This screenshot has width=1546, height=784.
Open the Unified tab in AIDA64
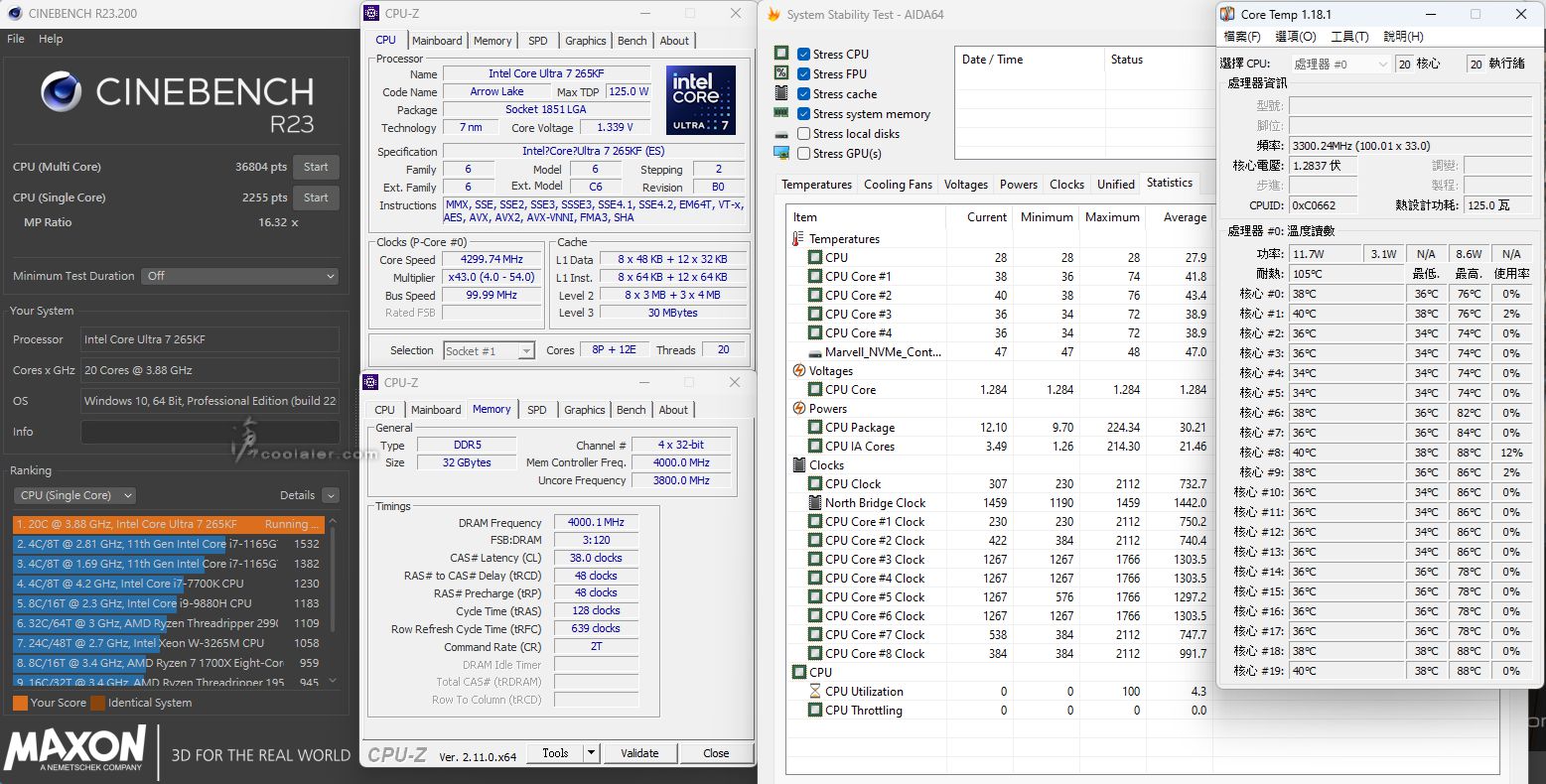click(1116, 185)
